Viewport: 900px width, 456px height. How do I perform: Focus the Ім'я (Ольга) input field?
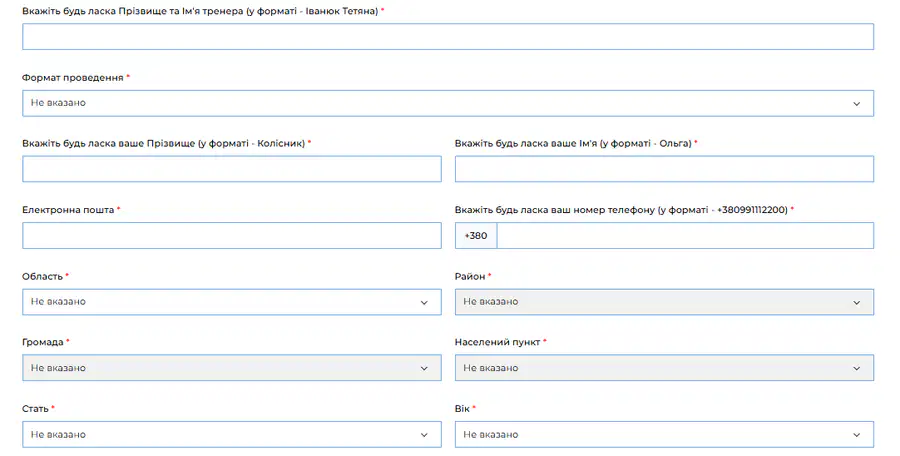click(x=664, y=169)
